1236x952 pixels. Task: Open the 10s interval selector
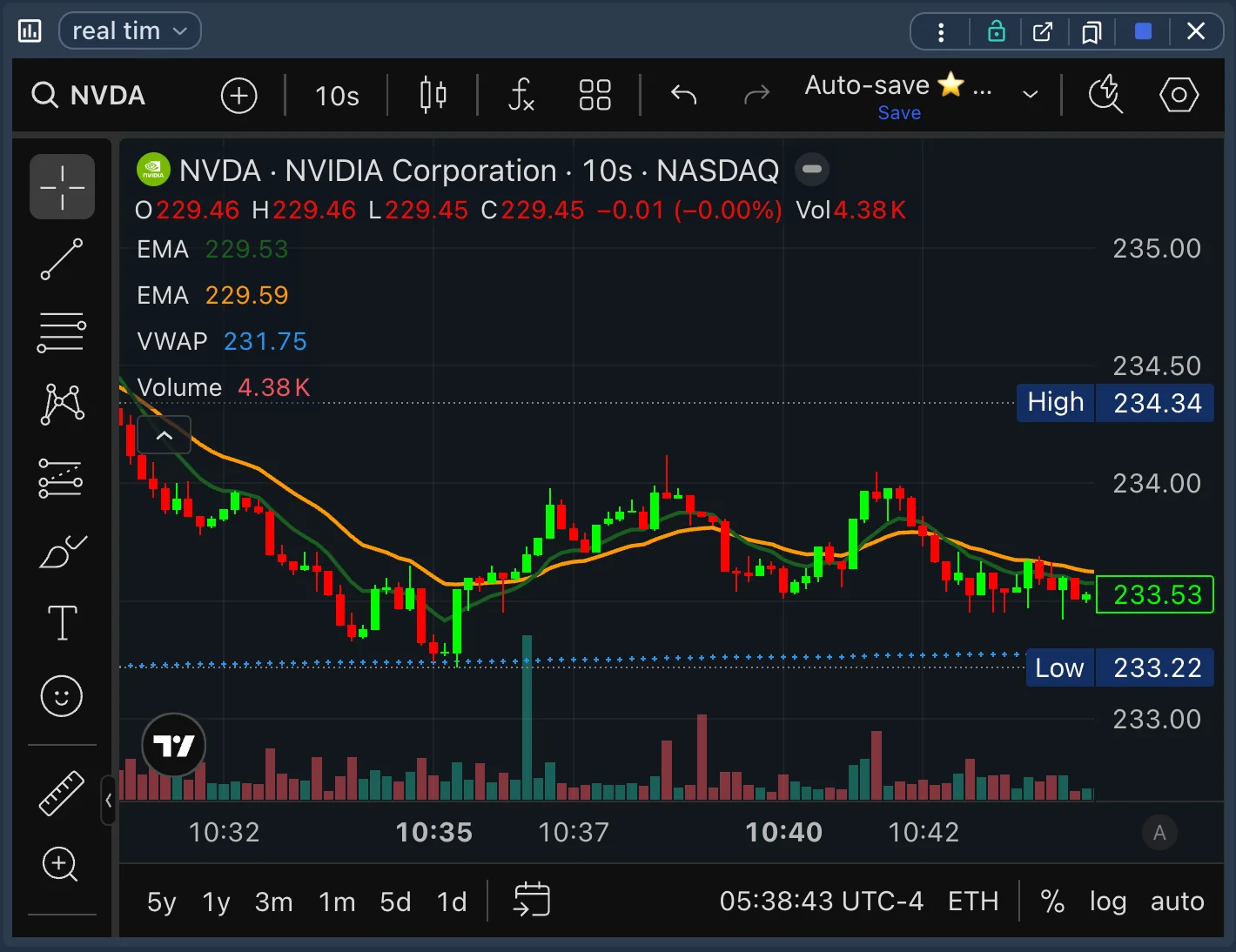(338, 96)
